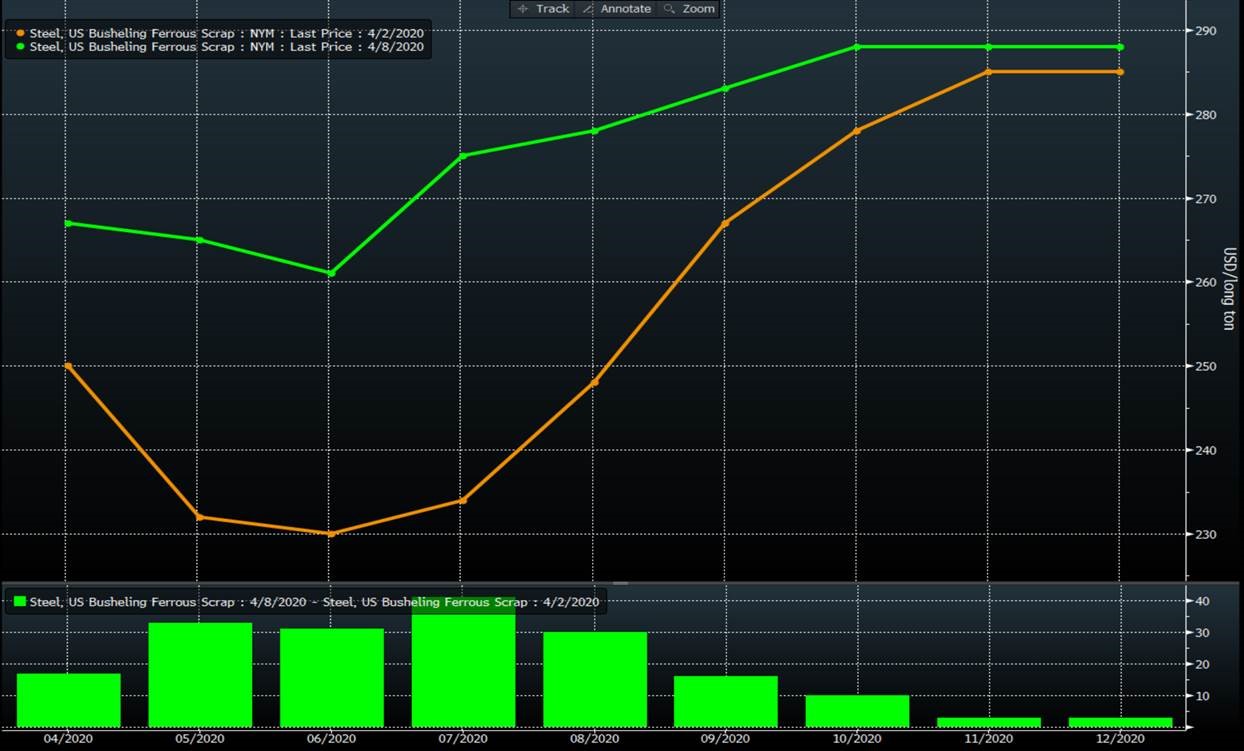This screenshot has height=751, width=1244.
Task: Click the orange line point at 11/2020
Action: point(988,72)
